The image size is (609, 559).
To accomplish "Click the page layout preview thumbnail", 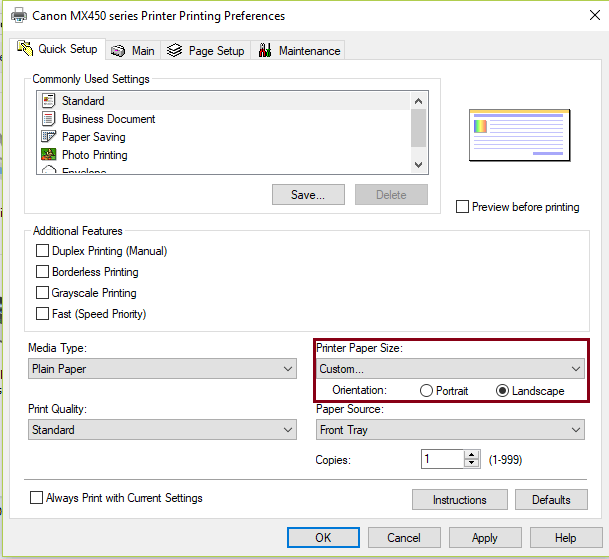I will tap(519, 135).
